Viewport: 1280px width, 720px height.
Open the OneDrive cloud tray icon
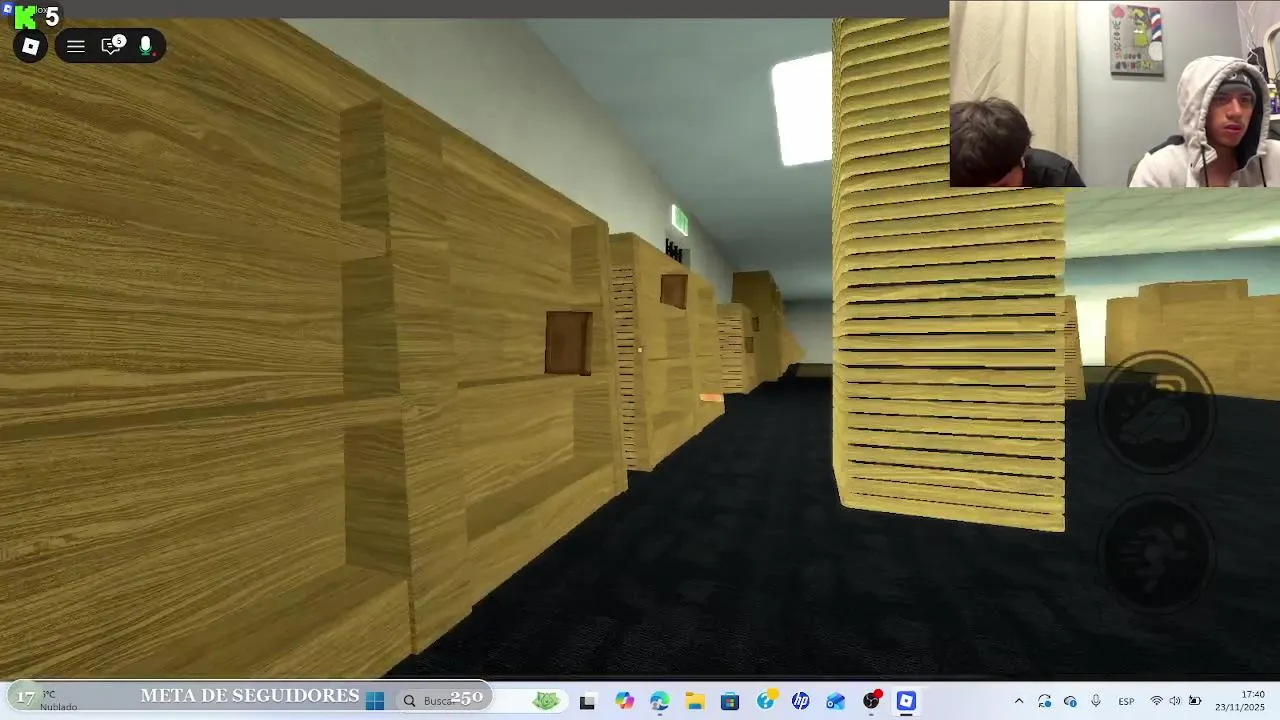pos(1070,701)
